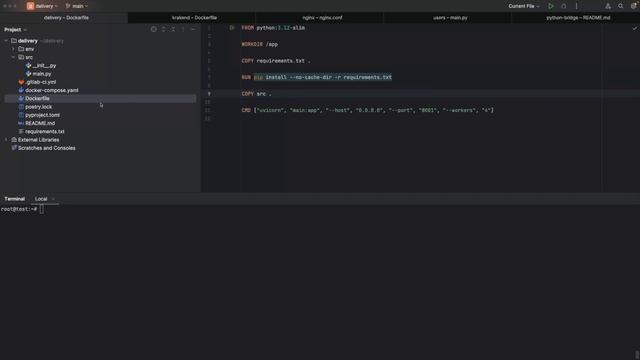Image resolution: width=640 pixels, height=360 pixels.
Task: Open the IDE settings gear icon
Action: coord(633,6)
